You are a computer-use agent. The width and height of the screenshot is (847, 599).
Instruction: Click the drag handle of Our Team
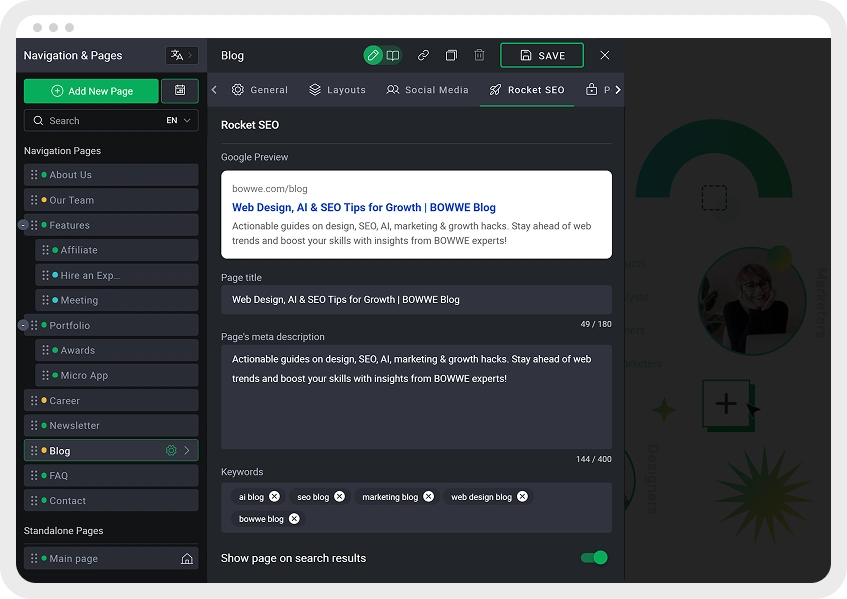pos(34,200)
